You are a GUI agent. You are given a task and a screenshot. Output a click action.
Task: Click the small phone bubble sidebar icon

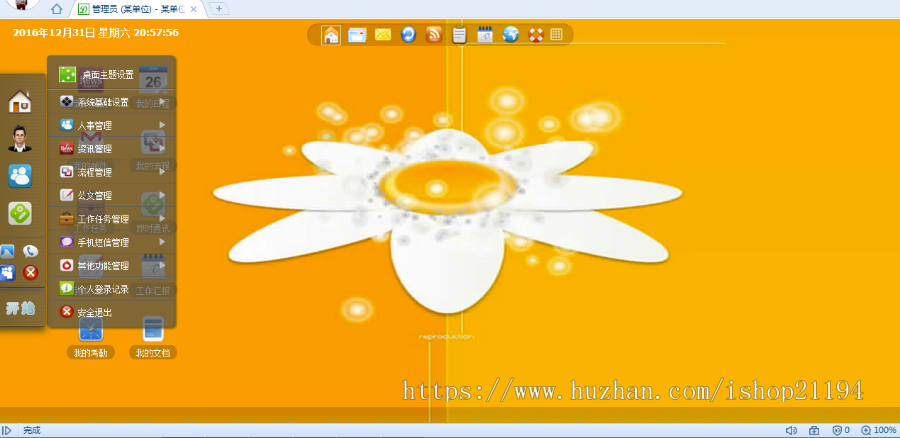coord(30,251)
